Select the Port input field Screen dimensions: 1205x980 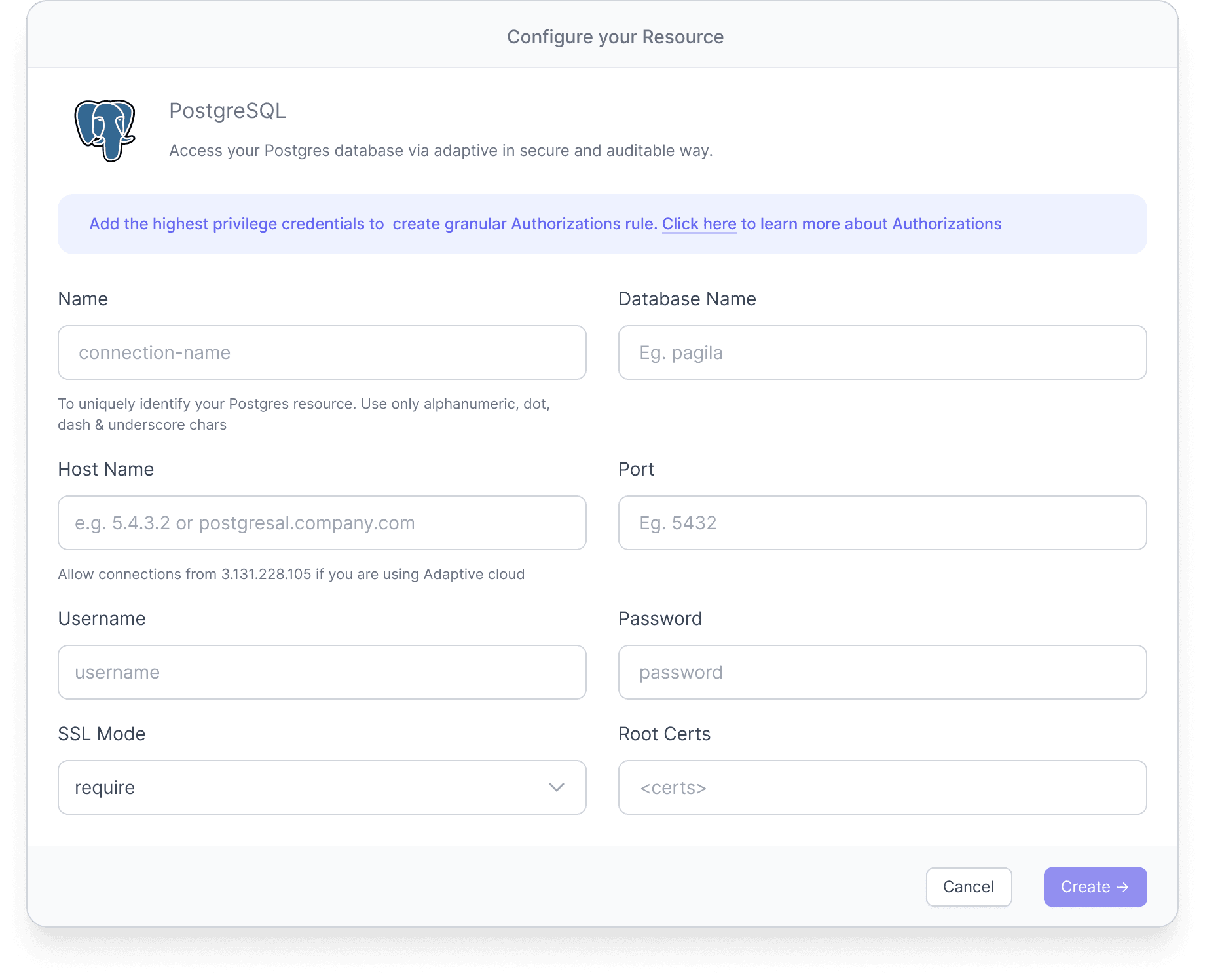(x=882, y=523)
